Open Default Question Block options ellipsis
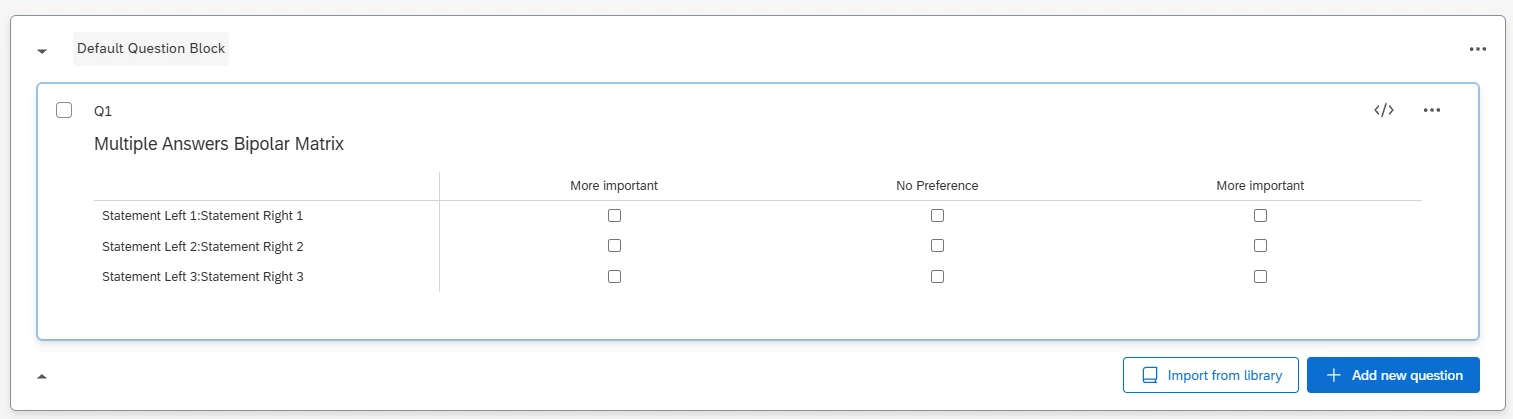Screen dimensions: 1513x419 (x=1478, y=48)
